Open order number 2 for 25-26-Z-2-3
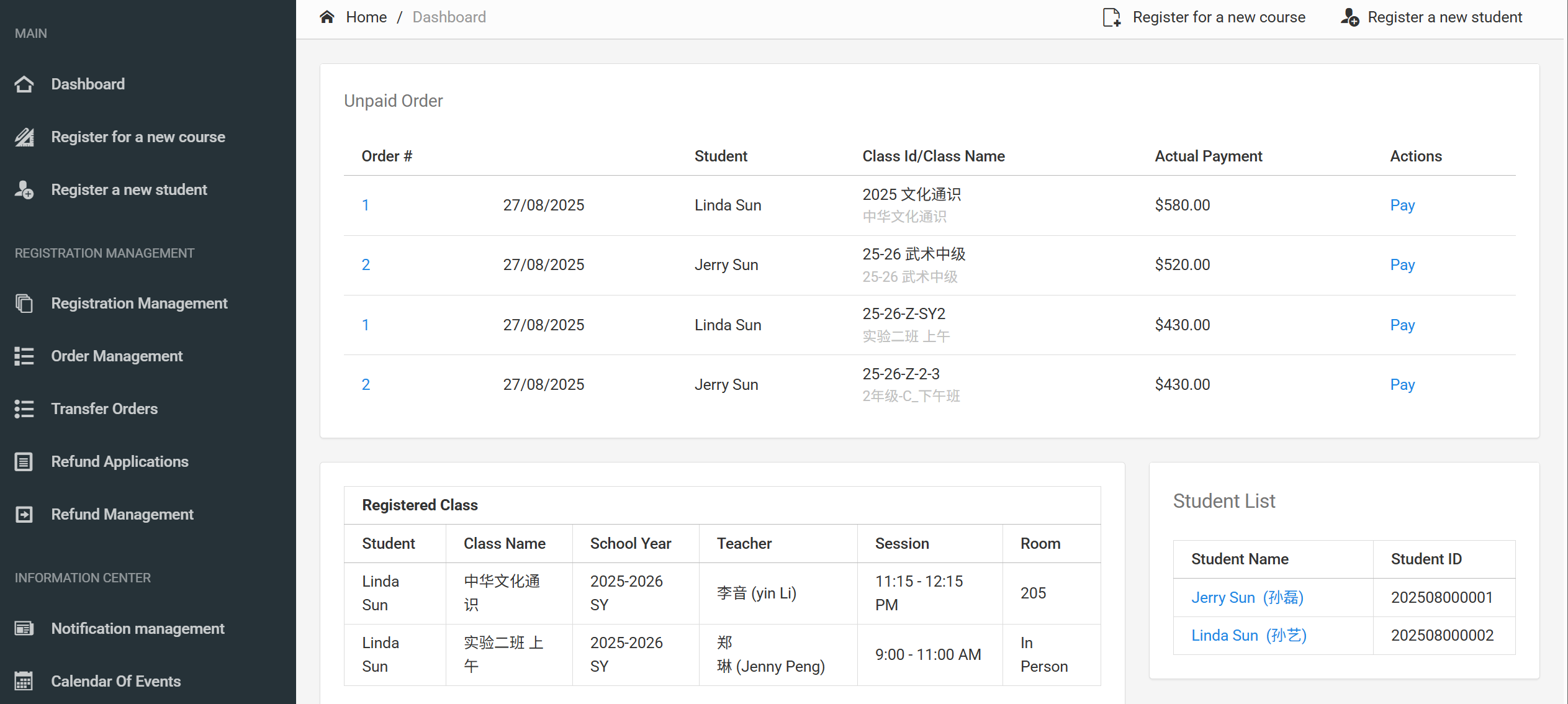 tap(366, 384)
